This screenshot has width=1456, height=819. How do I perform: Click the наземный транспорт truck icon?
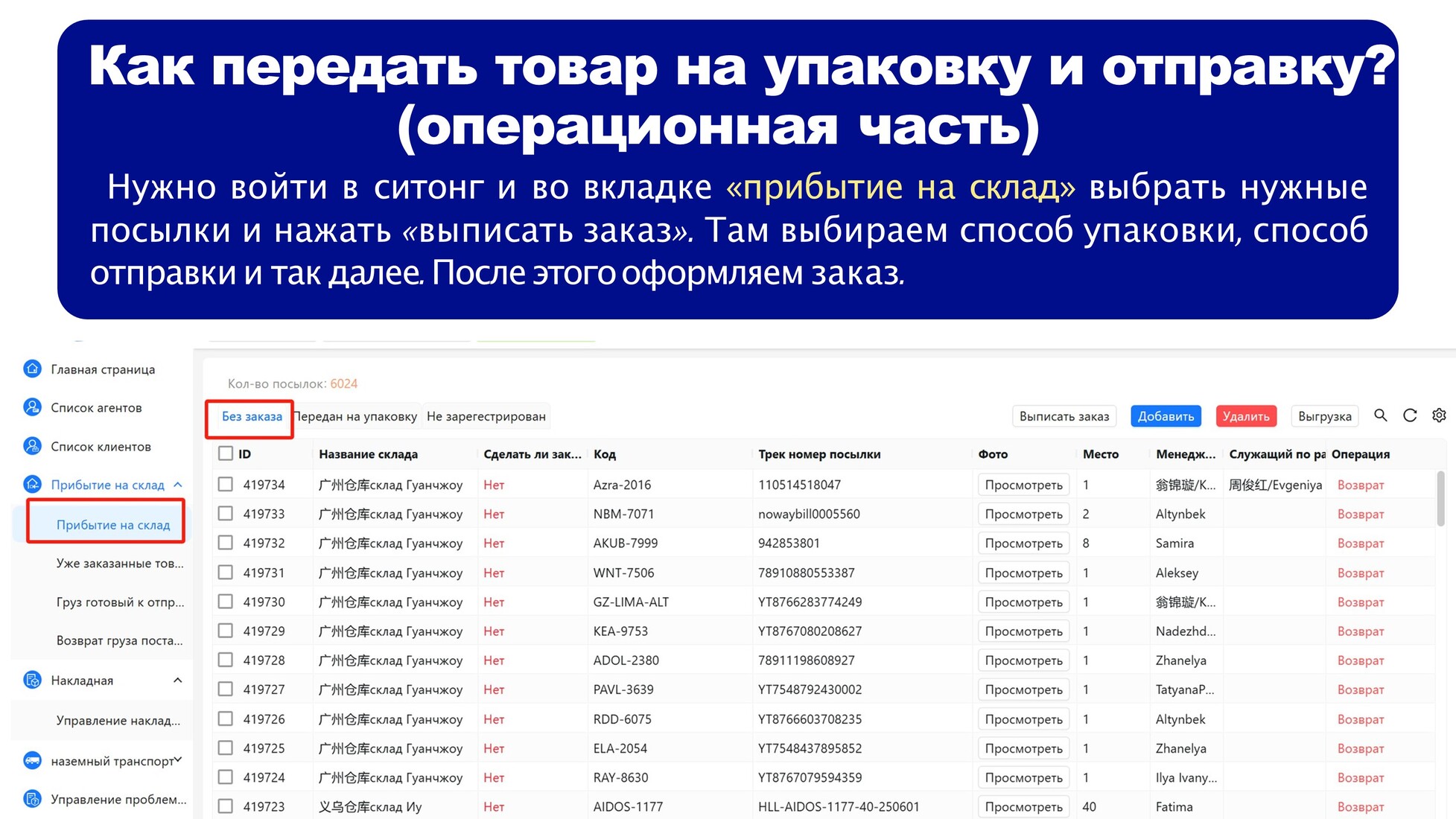coord(32,760)
